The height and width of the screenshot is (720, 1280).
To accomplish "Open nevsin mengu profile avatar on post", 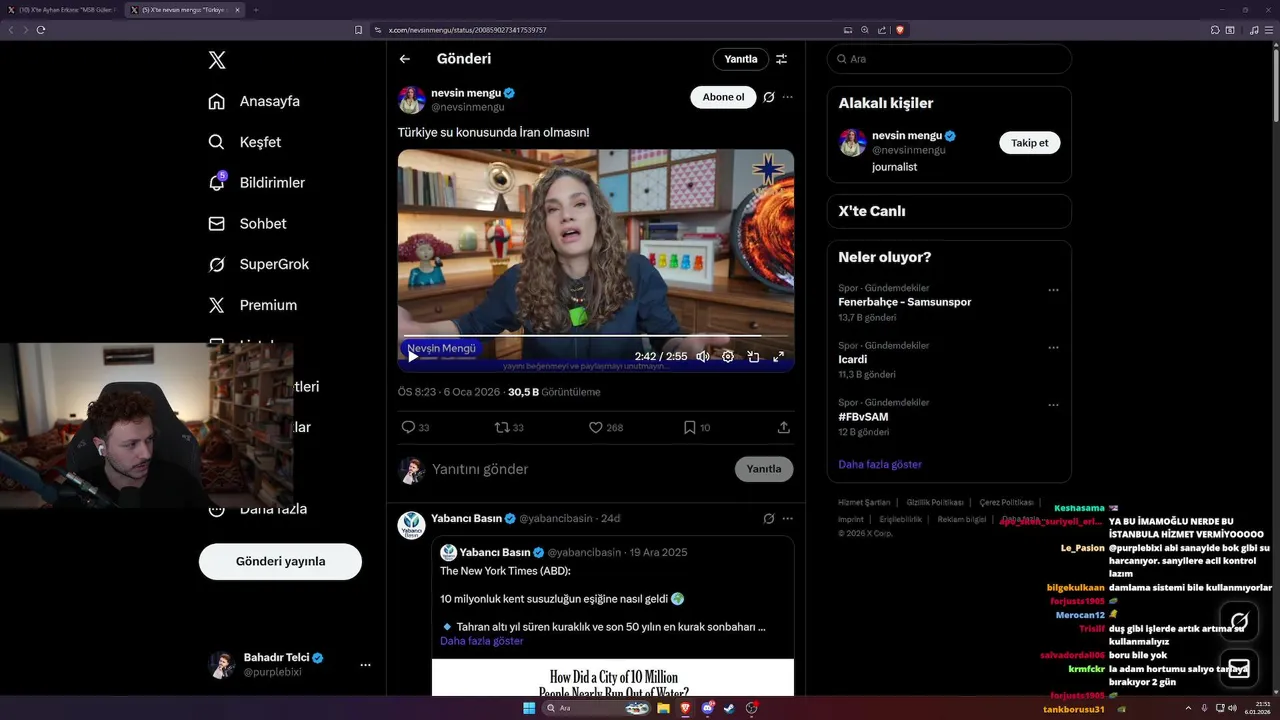I will click(412, 100).
